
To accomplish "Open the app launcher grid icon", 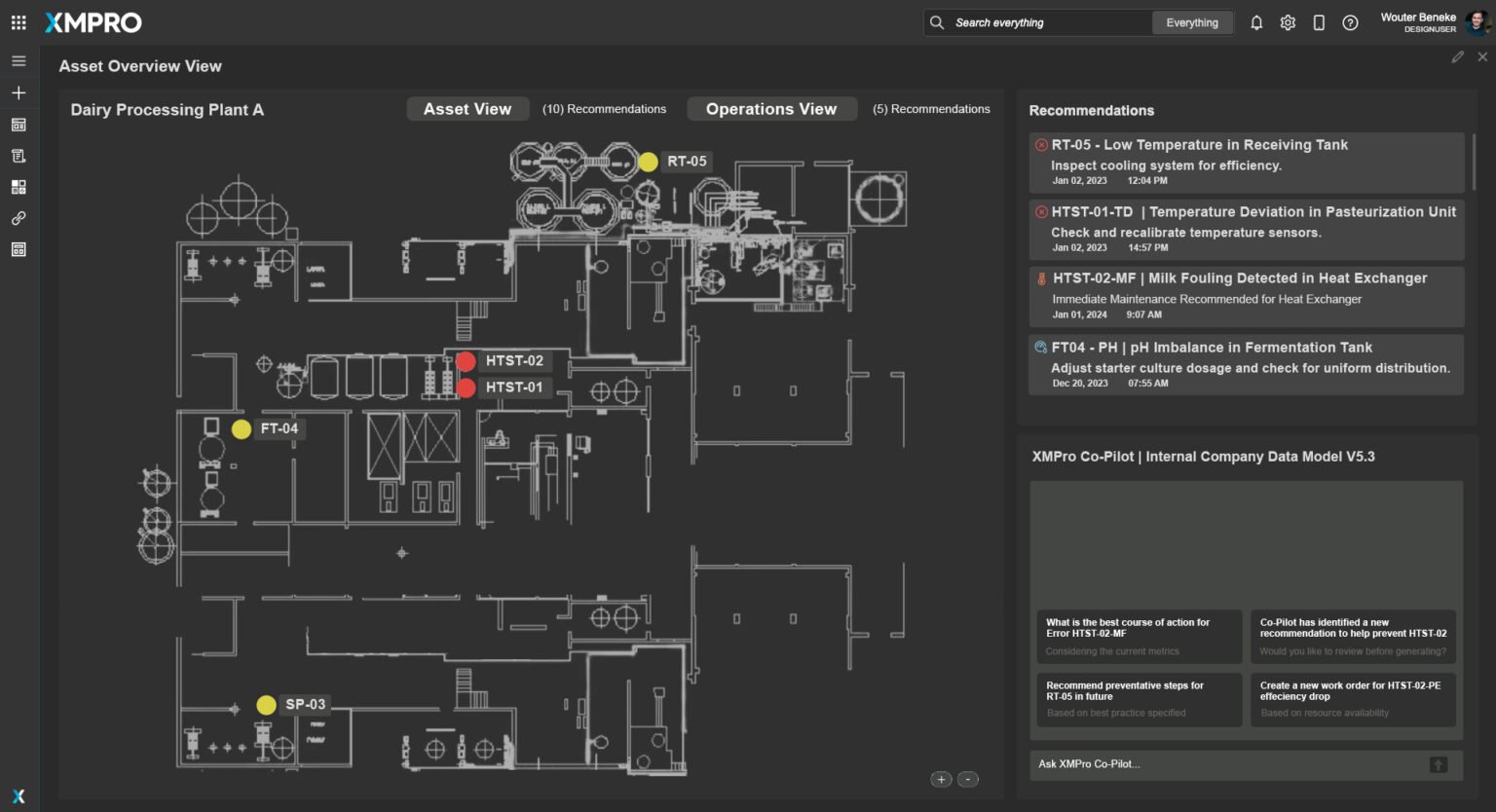I will (x=19, y=22).
